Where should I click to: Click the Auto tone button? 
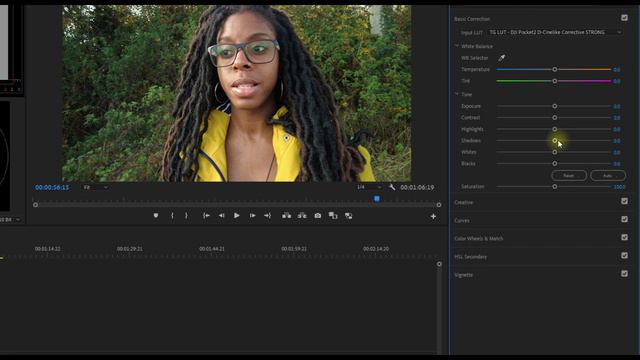tap(608, 176)
